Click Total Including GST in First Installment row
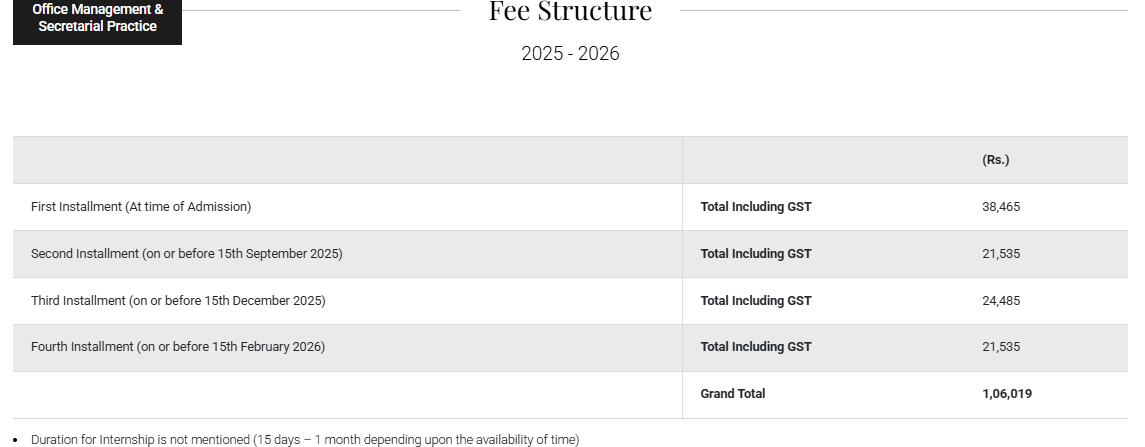 click(x=756, y=207)
